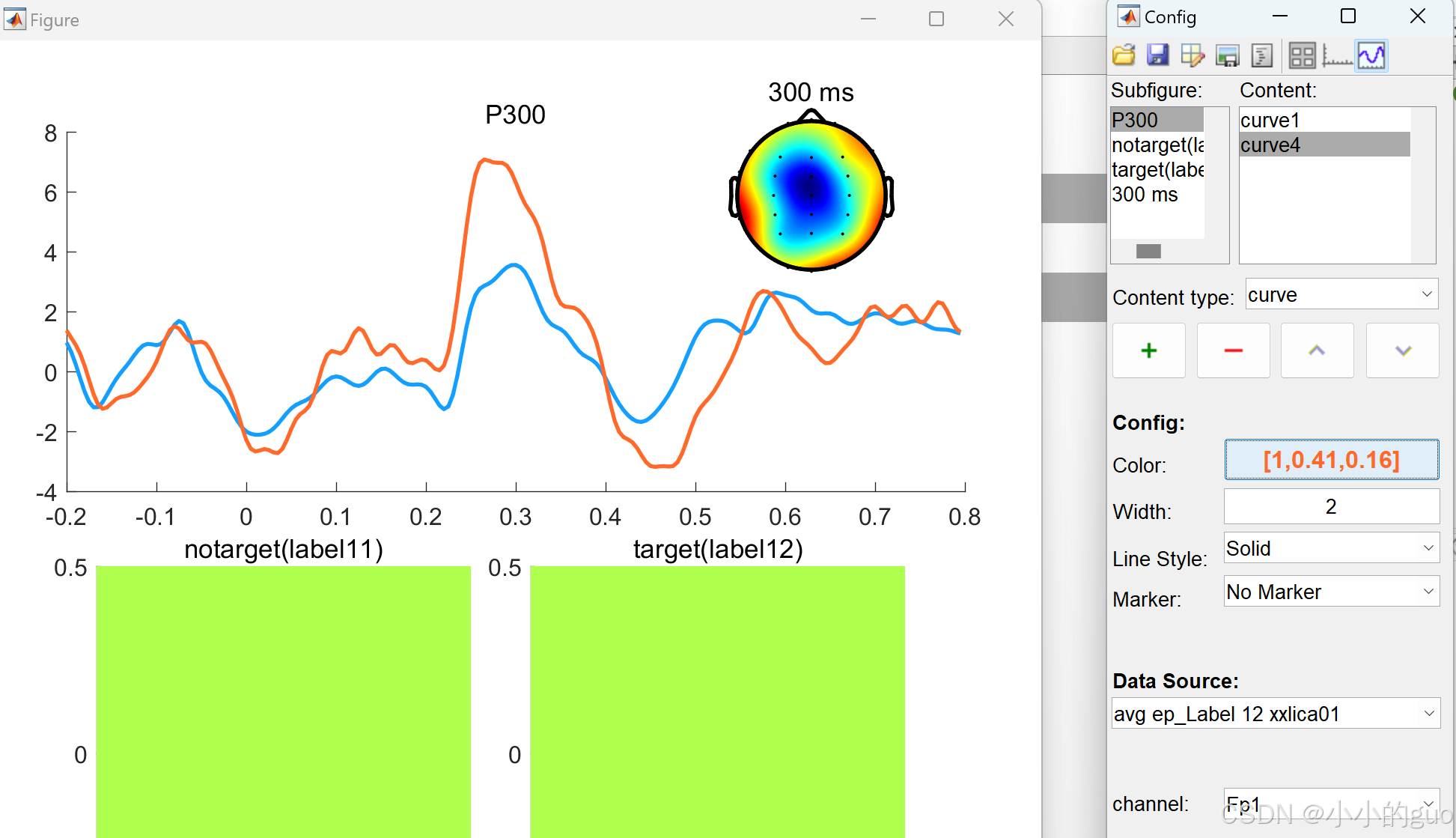Open the Line Style dropdown
1456x838 pixels.
tap(1332, 548)
